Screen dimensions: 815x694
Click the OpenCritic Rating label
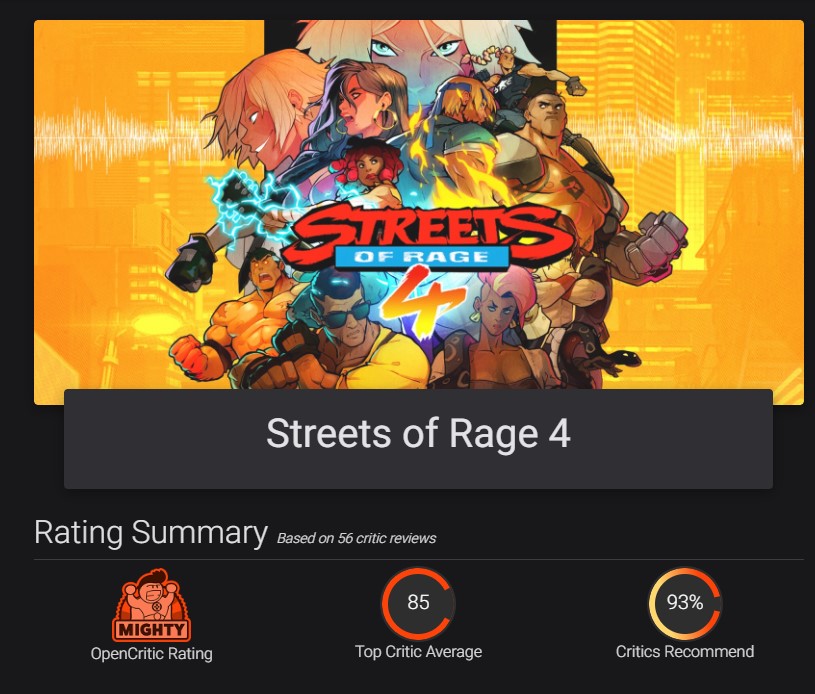[x=151, y=653]
